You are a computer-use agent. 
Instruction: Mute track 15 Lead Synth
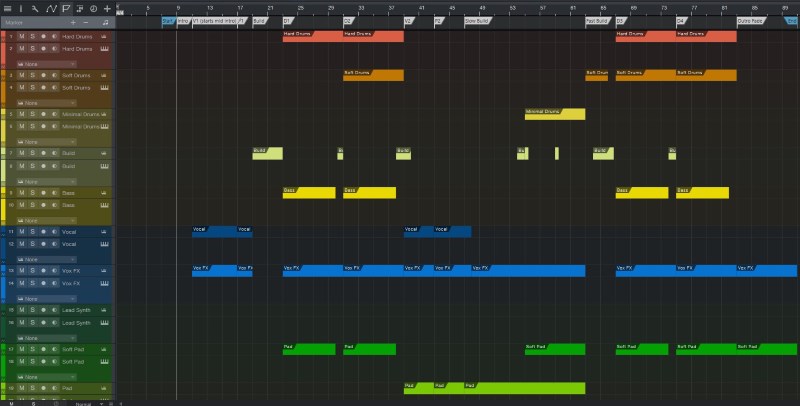click(x=21, y=310)
